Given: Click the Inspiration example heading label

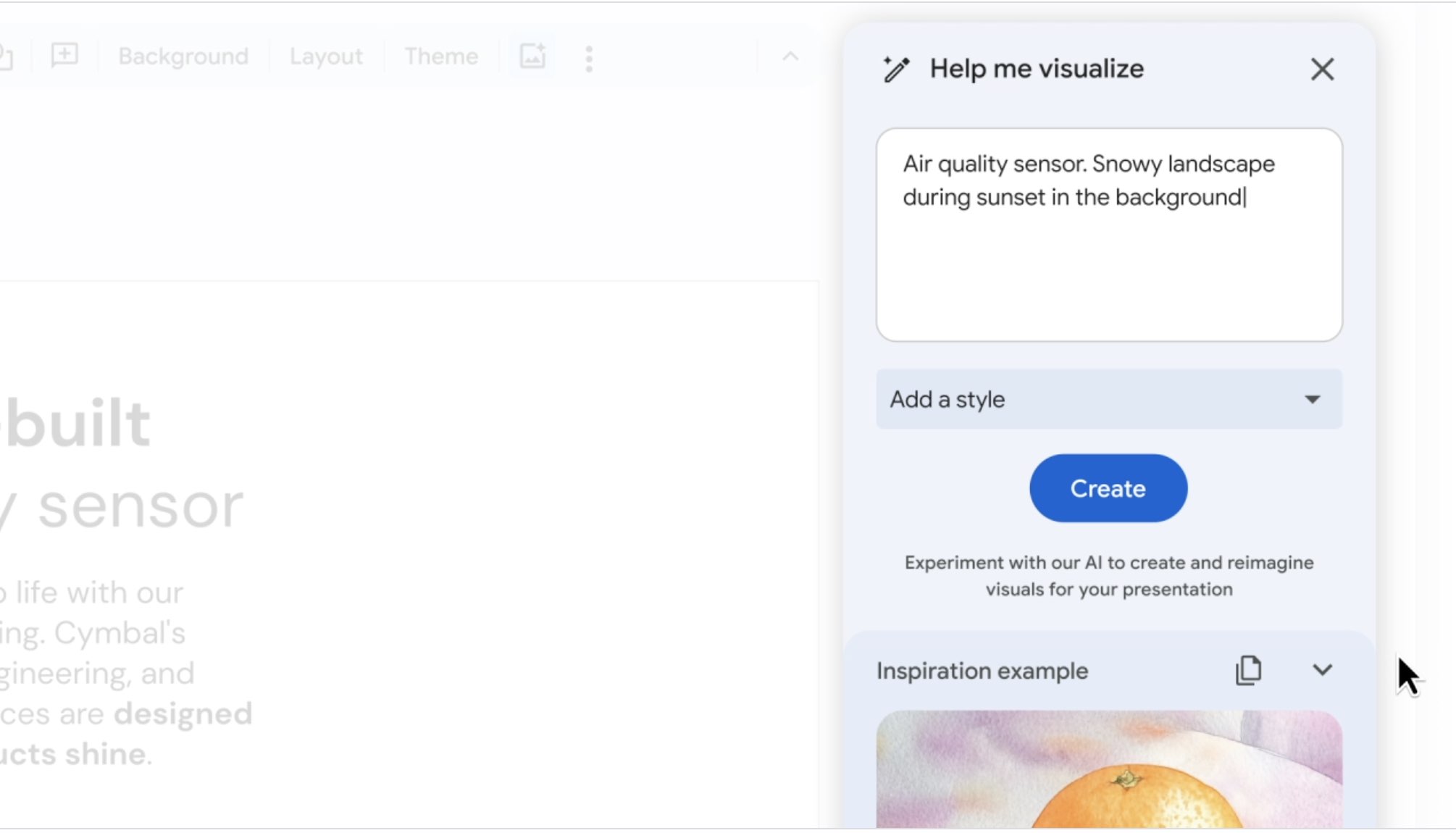Looking at the screenshot, I should [x=982, y=671].
